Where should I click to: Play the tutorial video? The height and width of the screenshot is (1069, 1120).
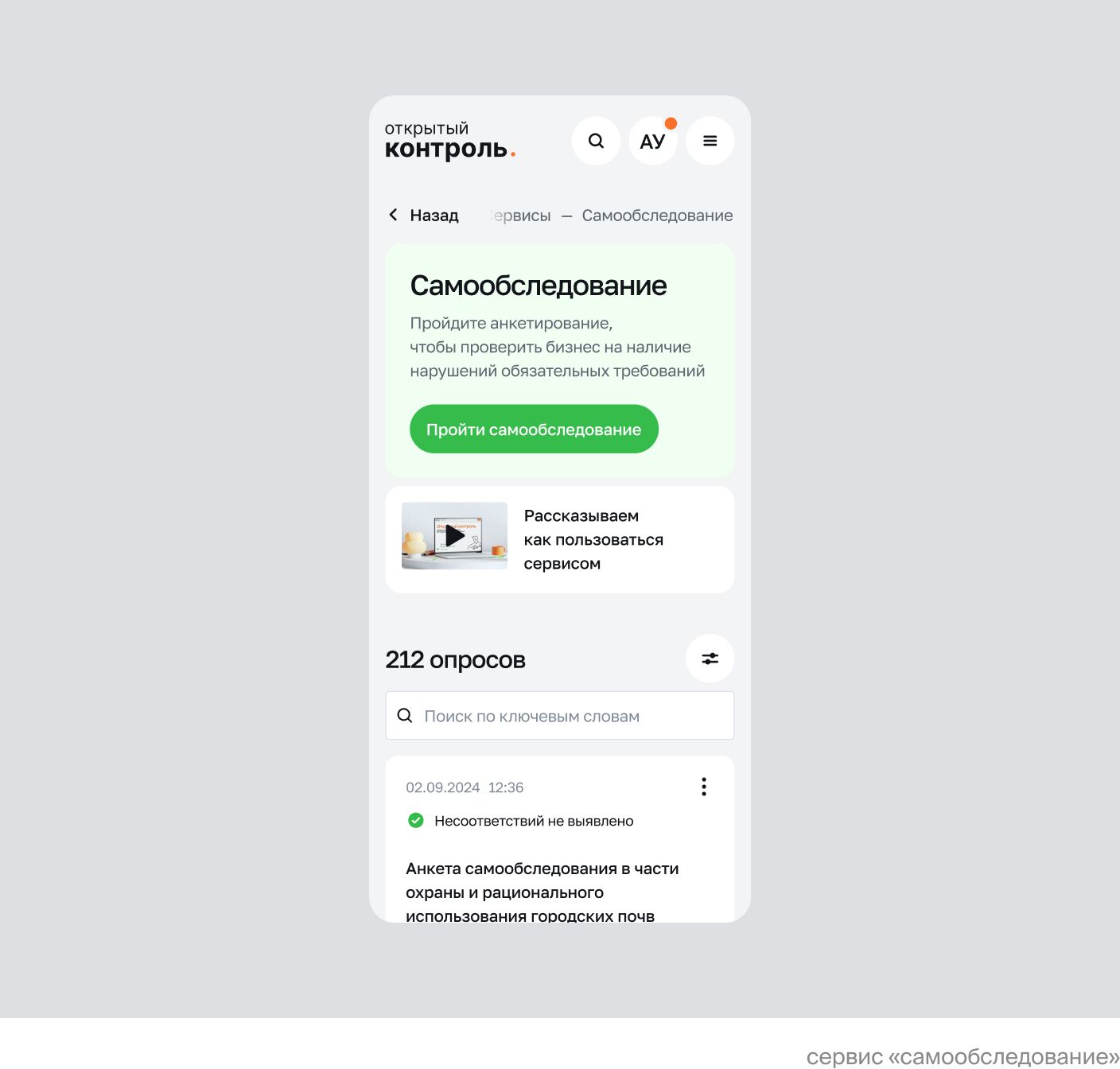point(455,535)
